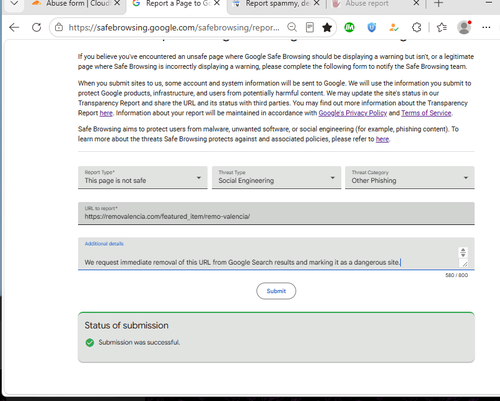Open the browser three-dots settings menu
500x401 pixels.
[x=486, y=27]
